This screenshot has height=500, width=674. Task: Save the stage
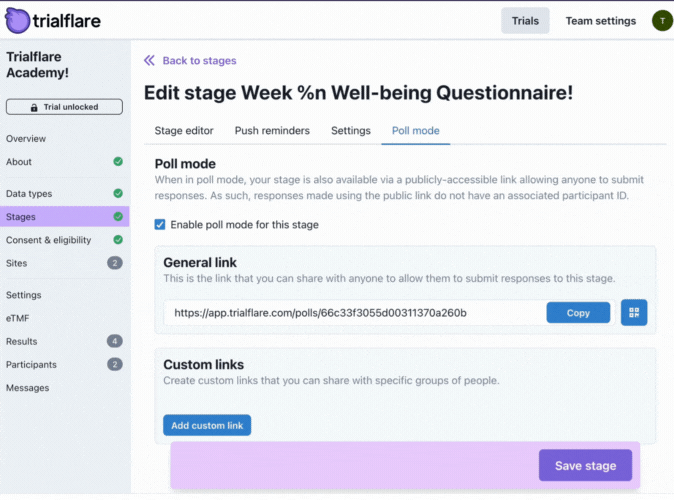pyautogui.click(x=585, y=465)
